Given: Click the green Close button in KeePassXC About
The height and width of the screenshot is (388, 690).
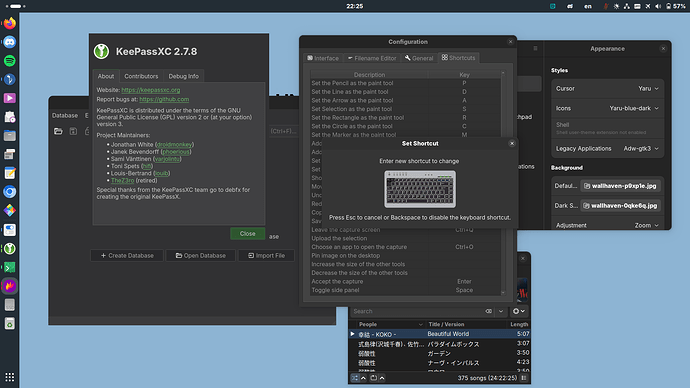Looking at the screenshot, I should [247, 234].
